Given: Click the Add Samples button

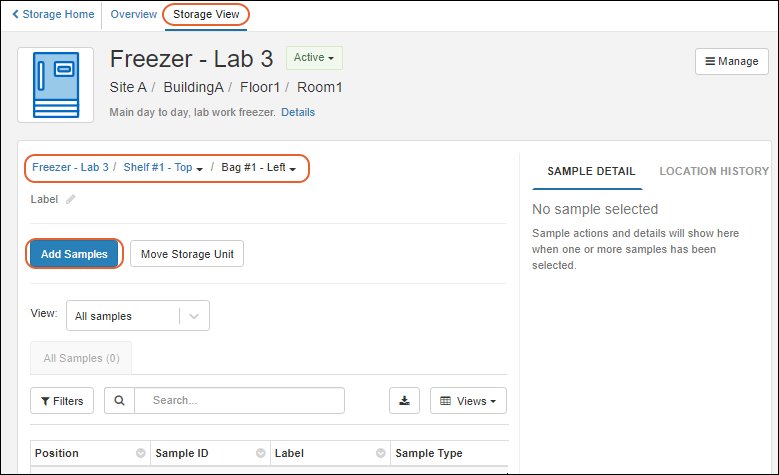Looking at the screenshot, I should 74,254.
